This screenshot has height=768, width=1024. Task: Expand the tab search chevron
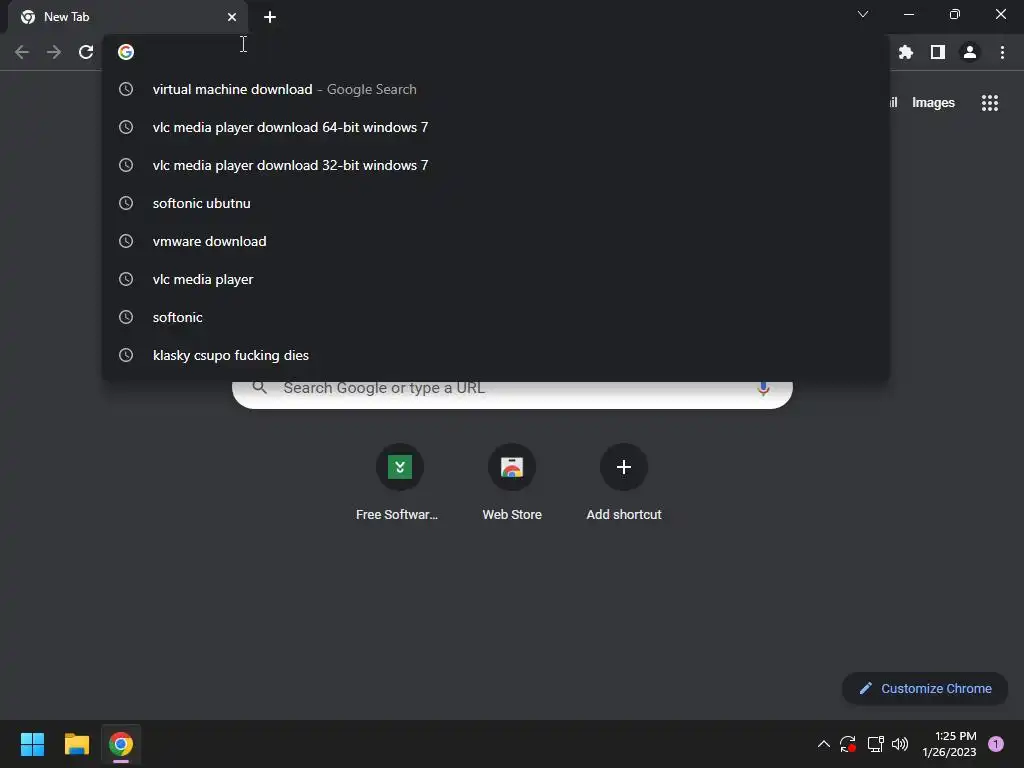pos(863,14)
